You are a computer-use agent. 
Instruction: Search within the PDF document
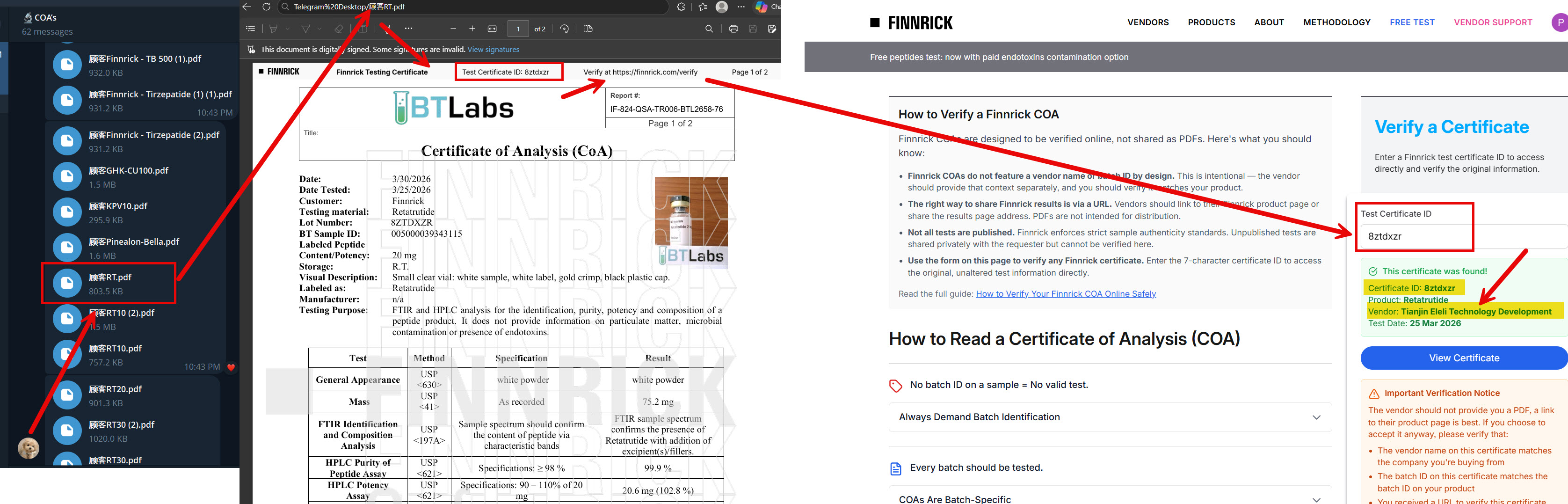pos(709,29)
